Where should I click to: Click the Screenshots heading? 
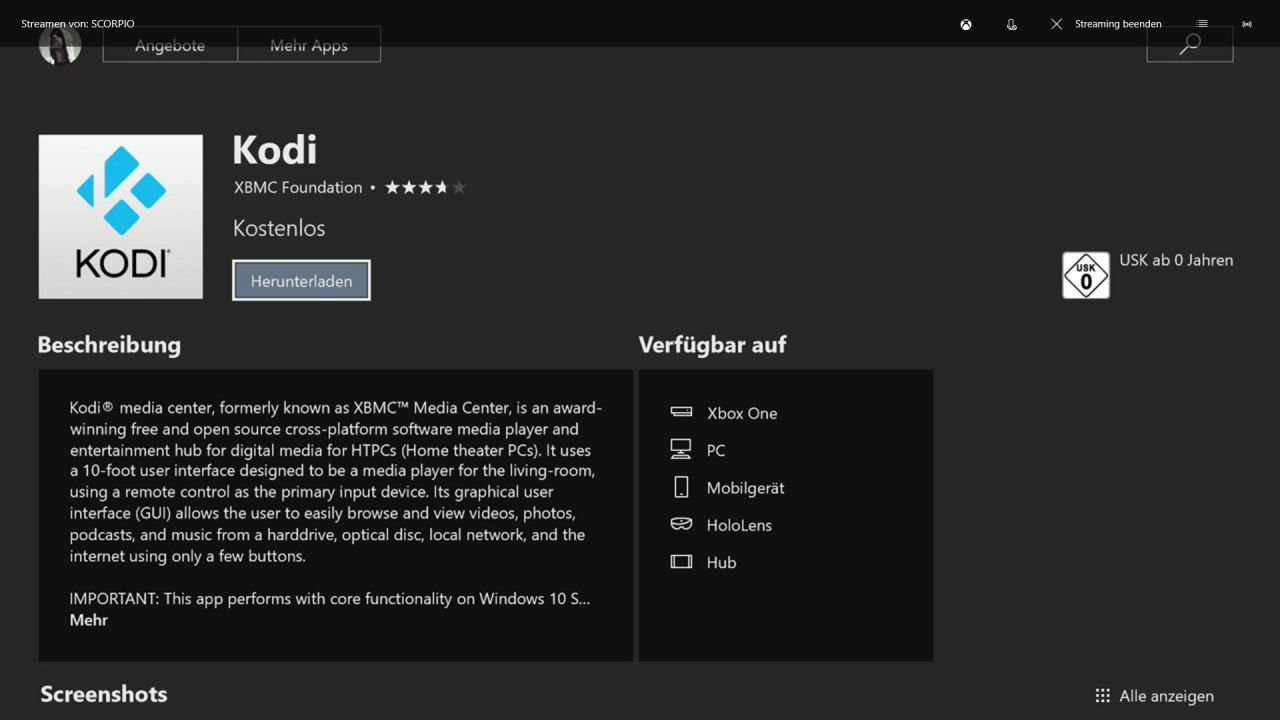[104, 694]
